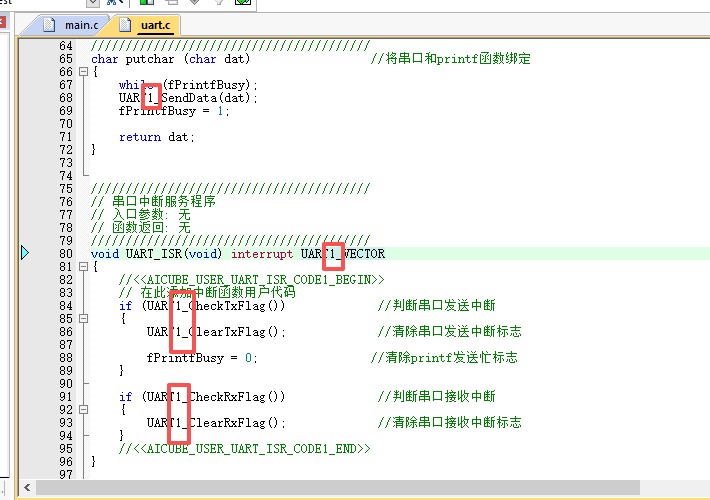Screen dimensions: 710x500
Task: Fold the Tx flag if-block at line 85
Action: (x=83, y=318)
